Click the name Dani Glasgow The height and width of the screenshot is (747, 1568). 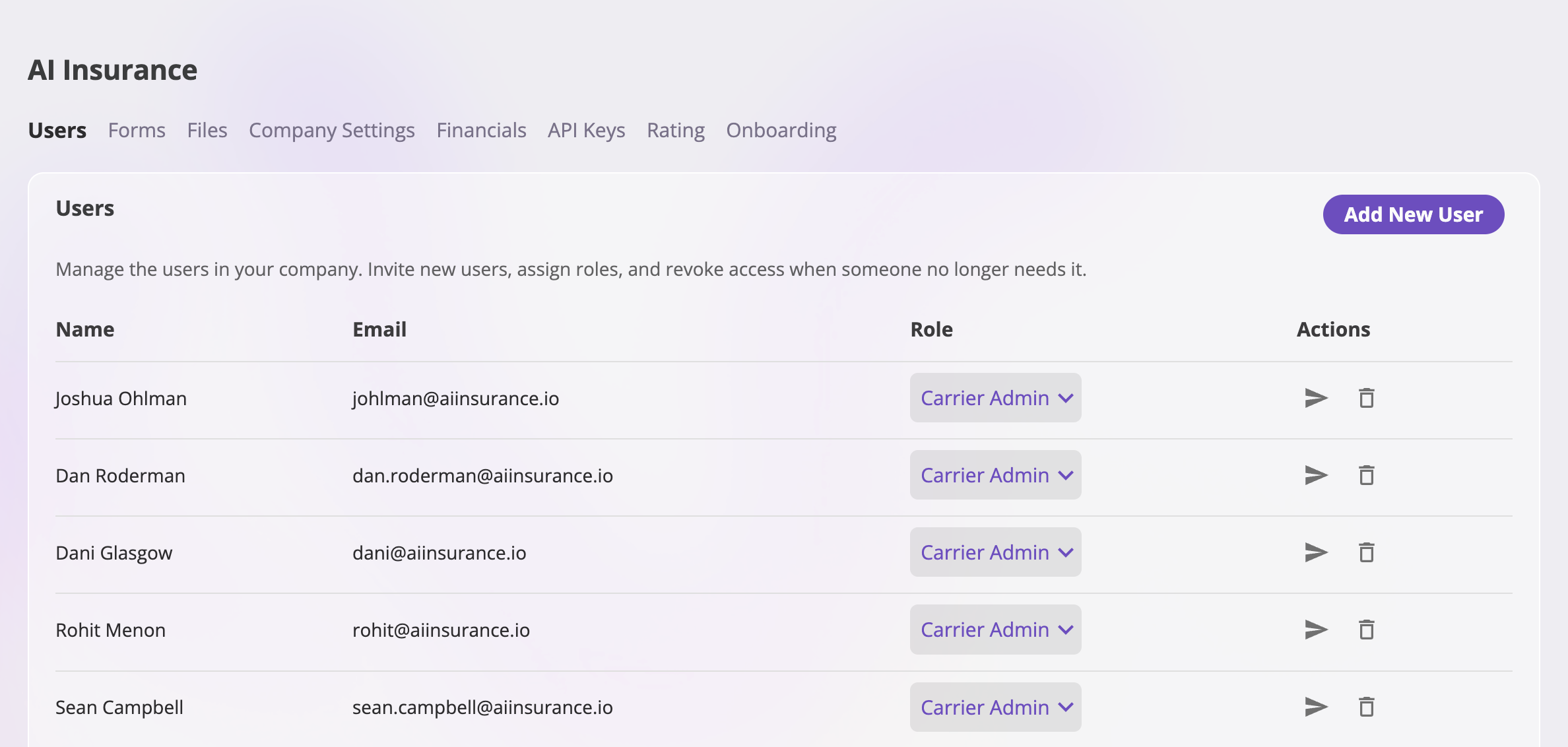click(x=114, y=553)
